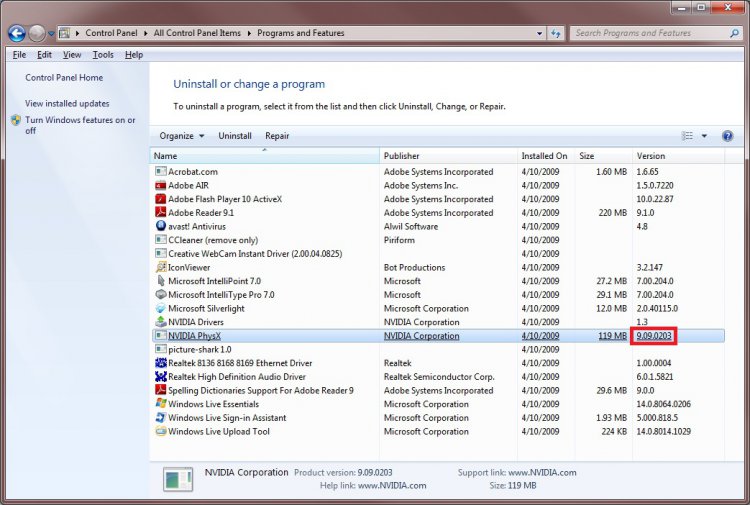This screenshot has height=505, width=750.
Task: Click the Bot Productions publisher cell
Action: click(414, 267)
